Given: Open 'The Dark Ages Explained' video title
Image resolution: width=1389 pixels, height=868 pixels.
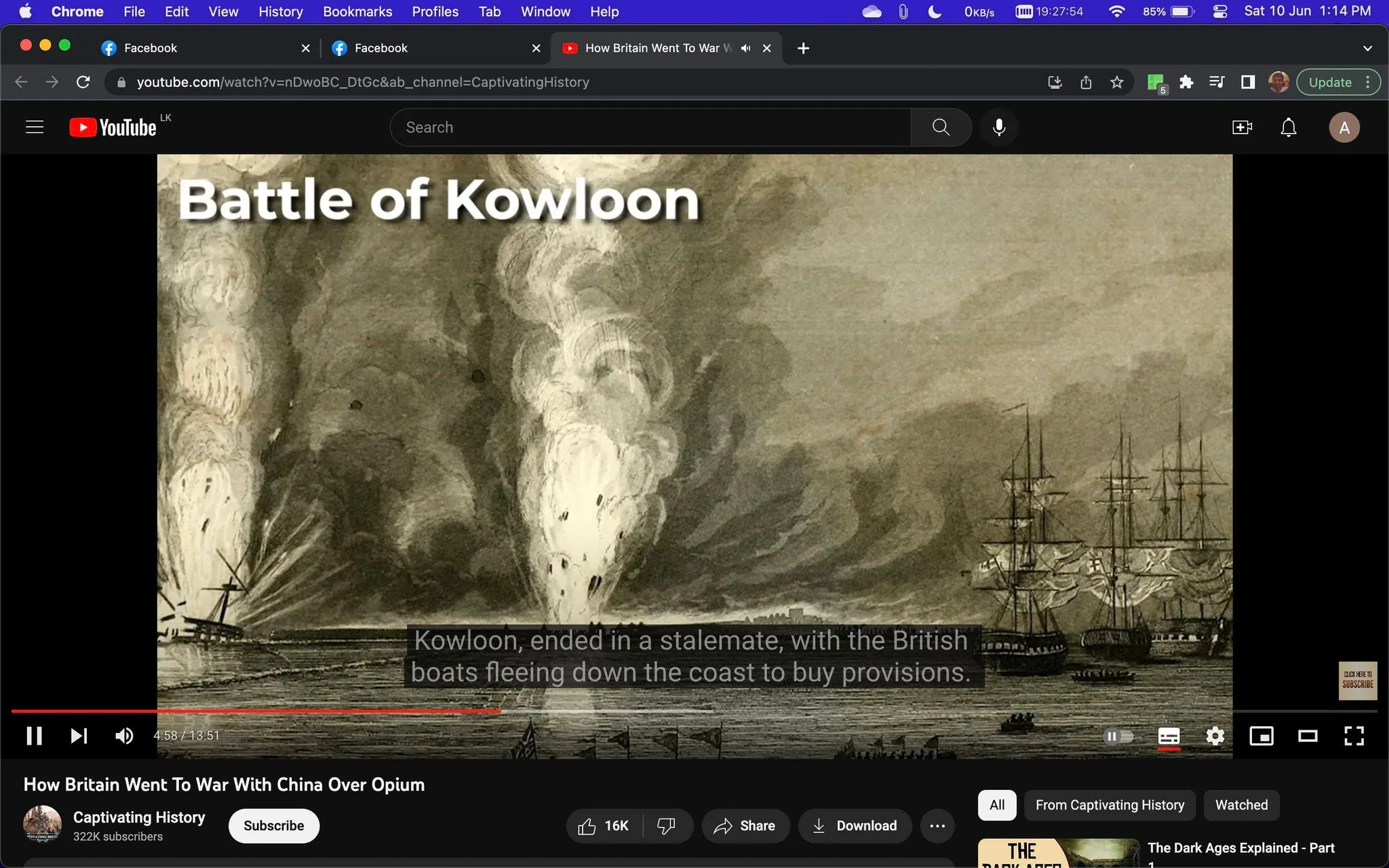Looking at the screenshot, I should pyautogui.click(x=1240, y=848).
